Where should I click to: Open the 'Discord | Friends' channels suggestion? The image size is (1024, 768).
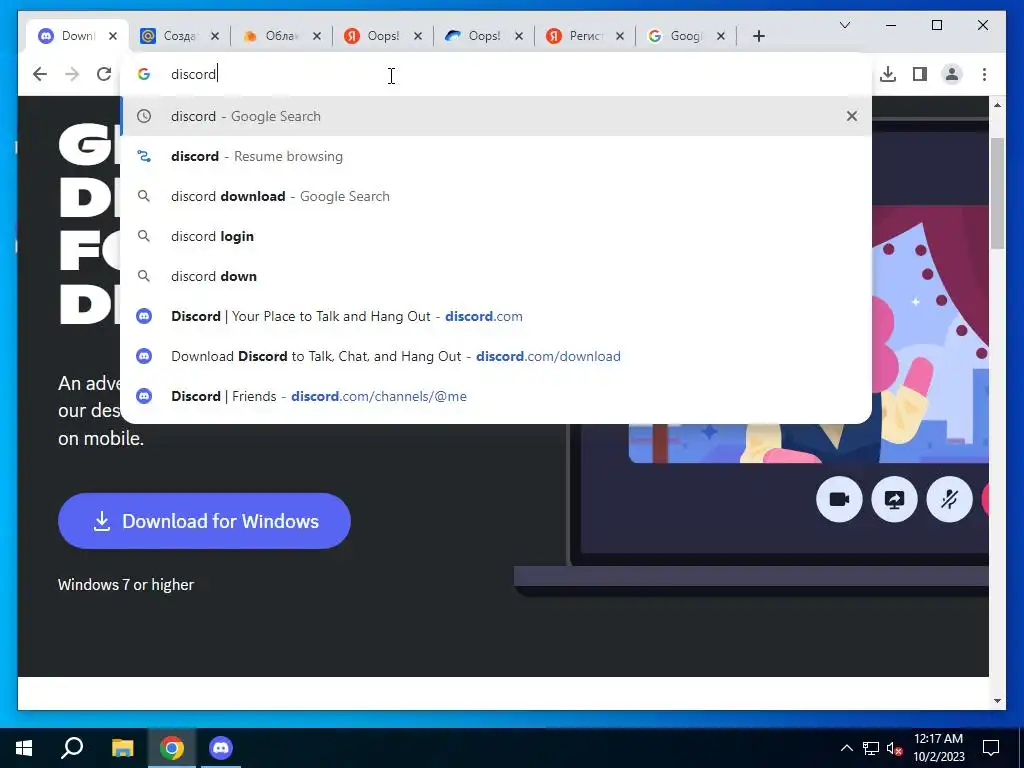click(x=496, y=396)
